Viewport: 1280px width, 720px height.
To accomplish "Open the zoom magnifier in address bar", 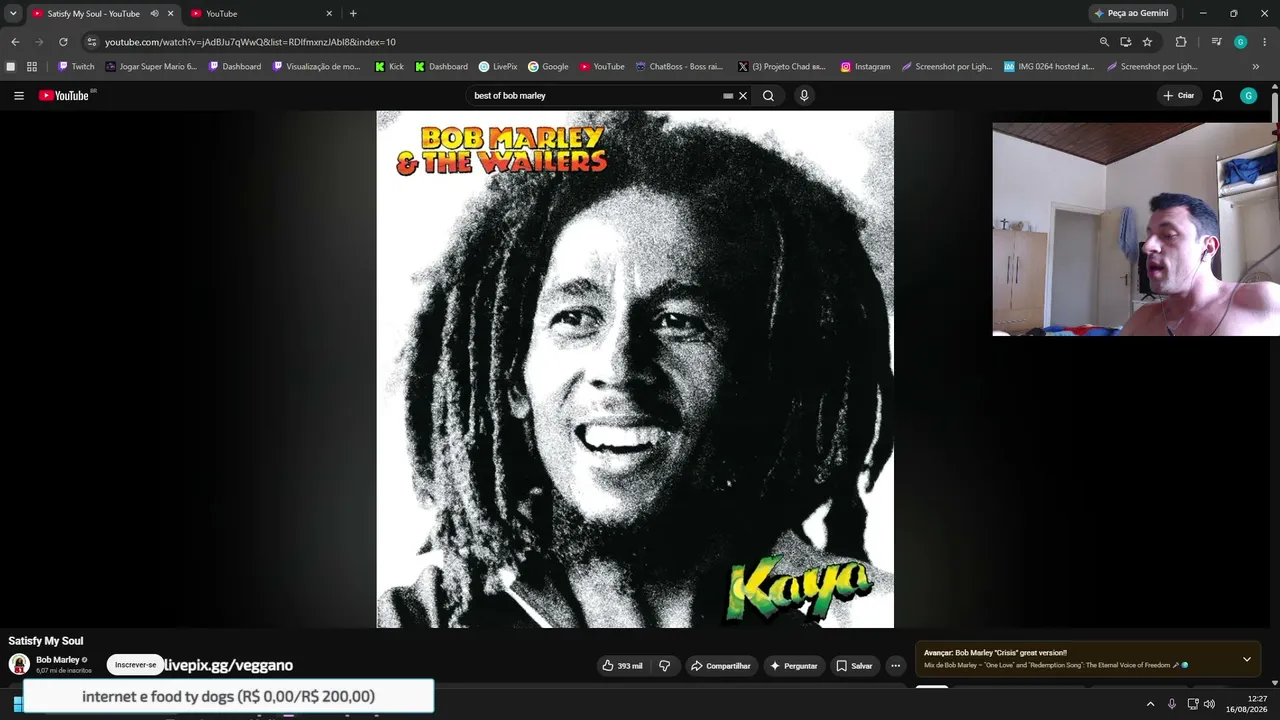I will [1104, 42].
